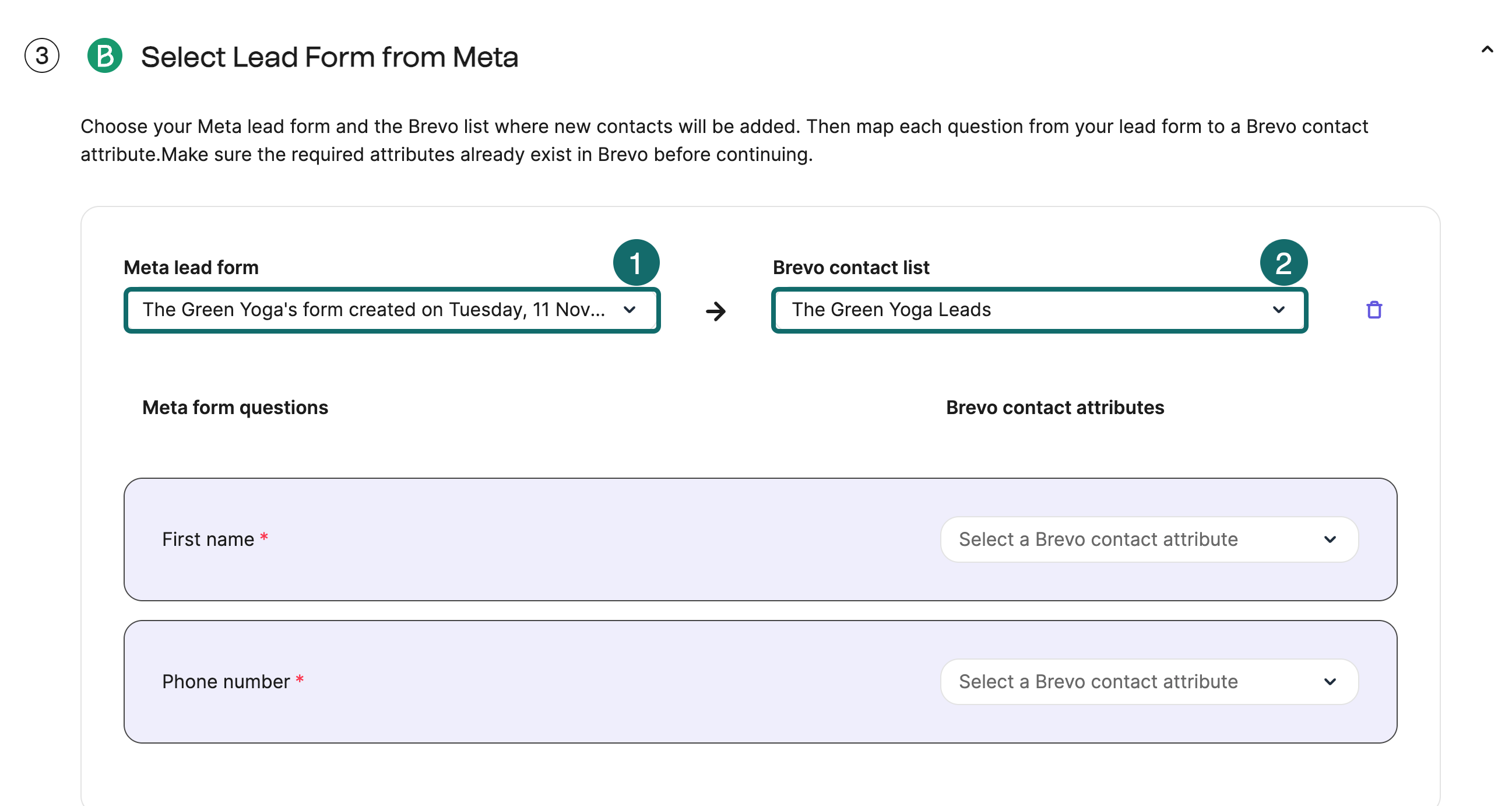Open attribute dropdown for First name
This screenshot has height=806, width=1512.
point(1148,539)
